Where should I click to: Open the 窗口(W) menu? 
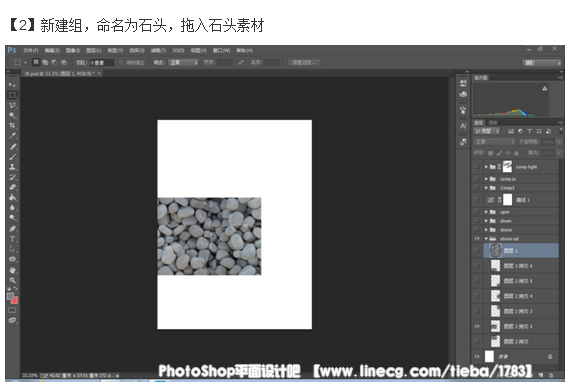tap(221, 50)
